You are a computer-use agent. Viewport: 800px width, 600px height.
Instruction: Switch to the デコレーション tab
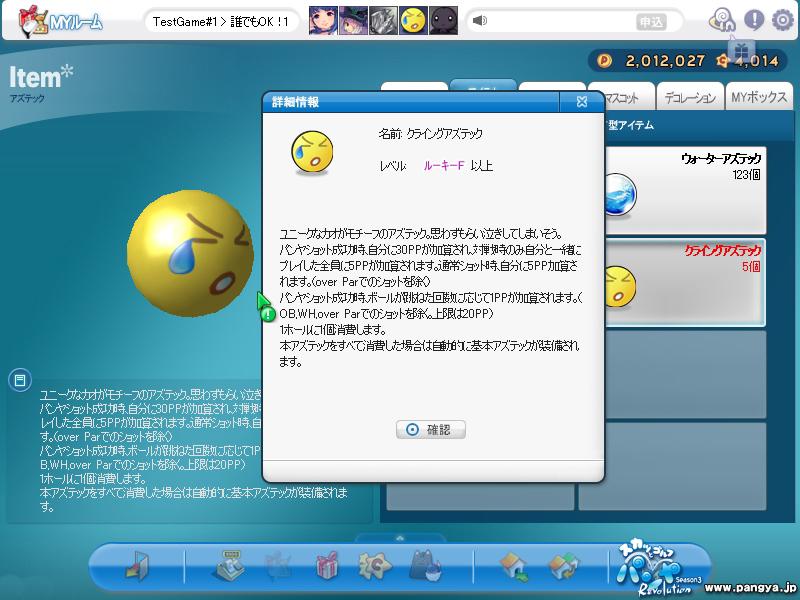(690, 97)
